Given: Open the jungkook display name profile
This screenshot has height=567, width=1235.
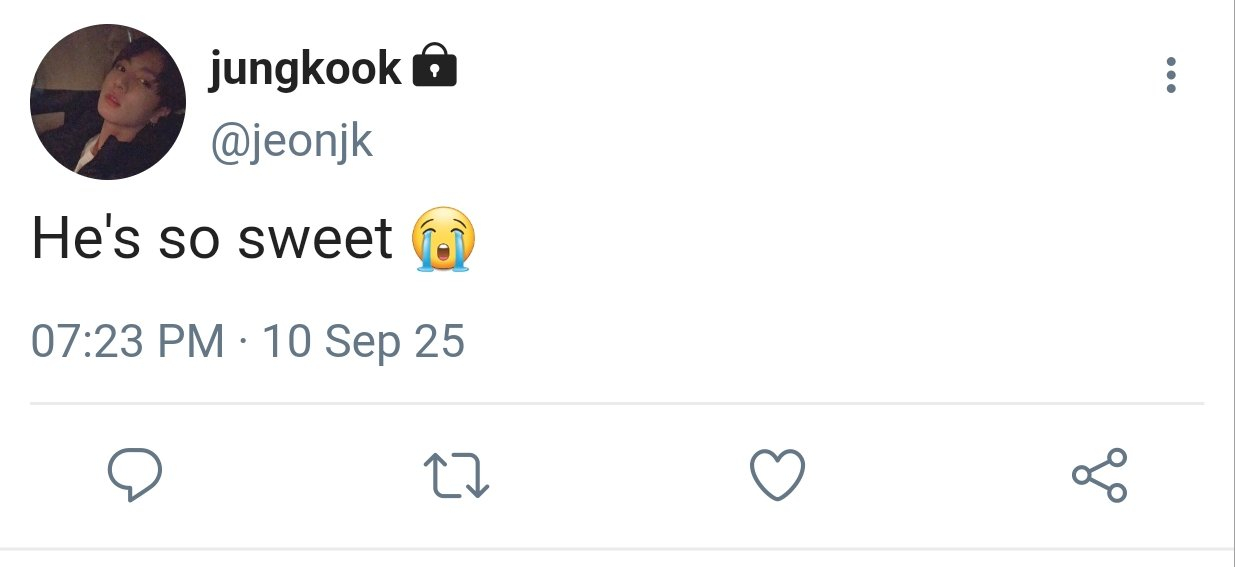Looking at the screenshot, I should click(x=305, y=69).
